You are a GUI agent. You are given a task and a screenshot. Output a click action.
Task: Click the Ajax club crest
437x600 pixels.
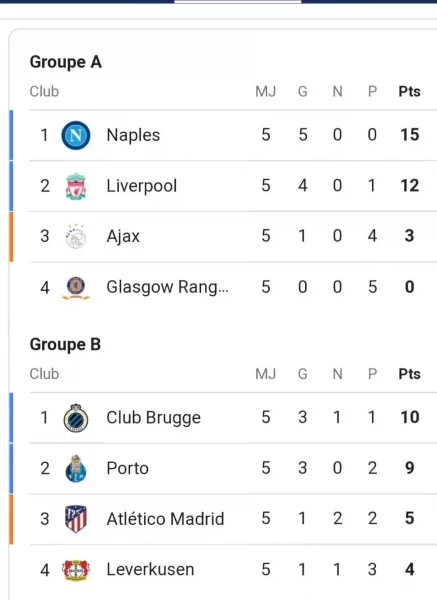(x=76, y=236)
